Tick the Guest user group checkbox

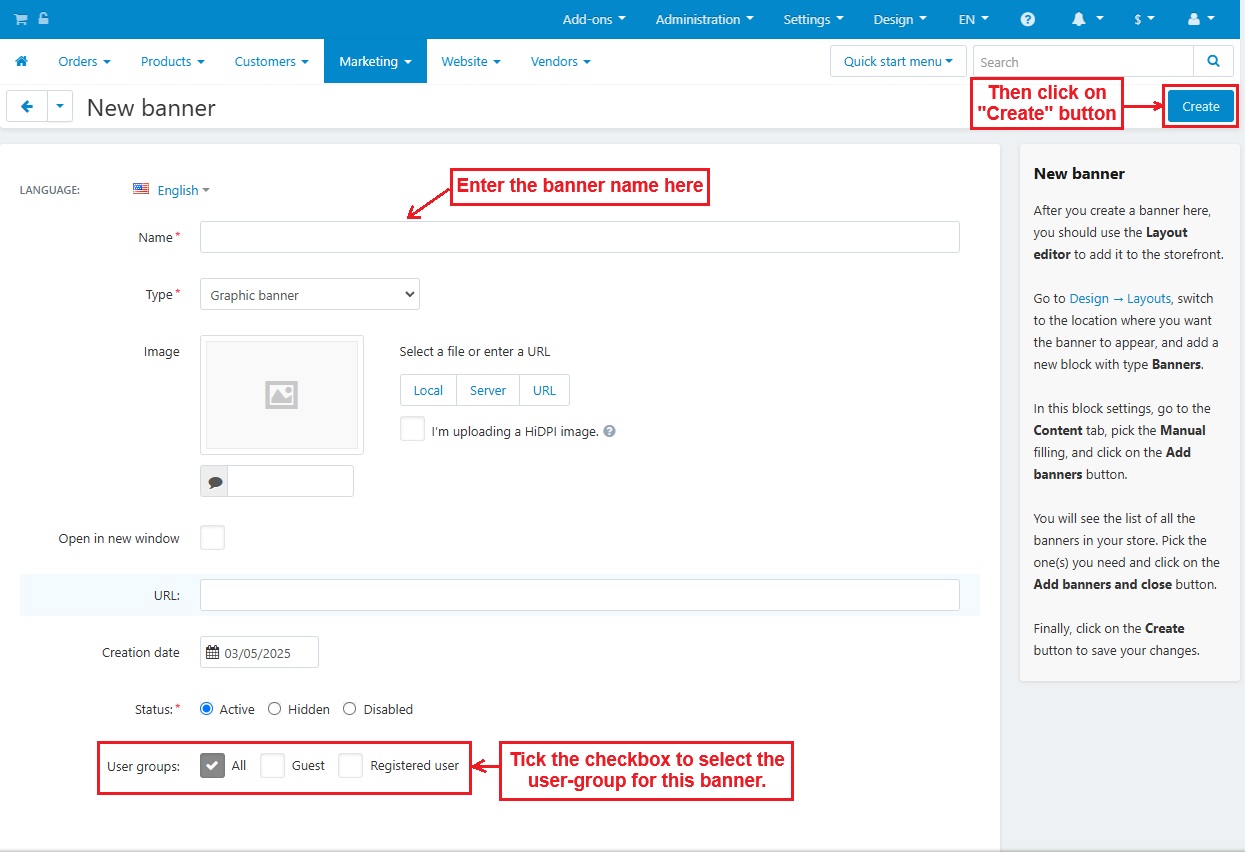[272, 766]
